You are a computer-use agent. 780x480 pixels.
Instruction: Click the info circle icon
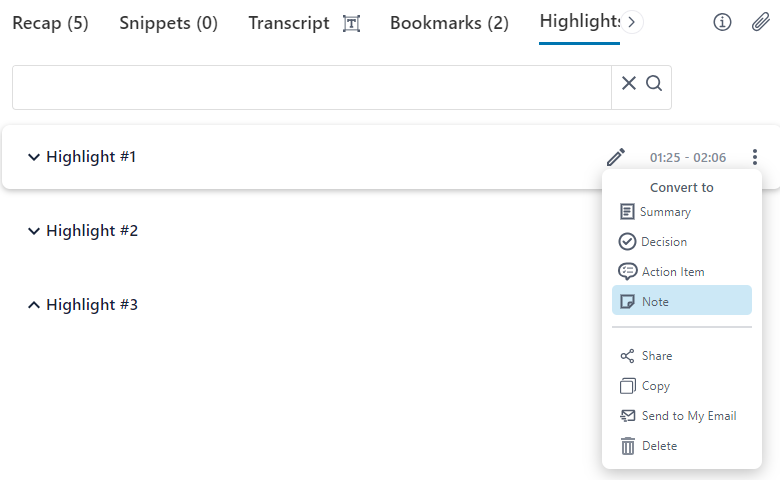[722, 23]
